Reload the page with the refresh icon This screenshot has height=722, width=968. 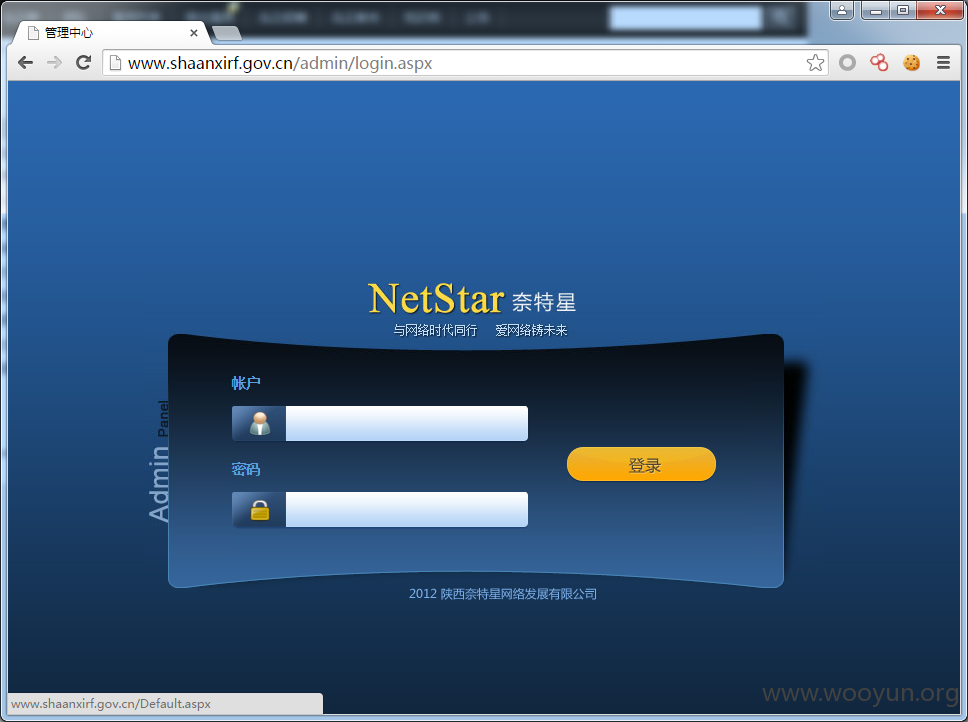coord(83,62)
